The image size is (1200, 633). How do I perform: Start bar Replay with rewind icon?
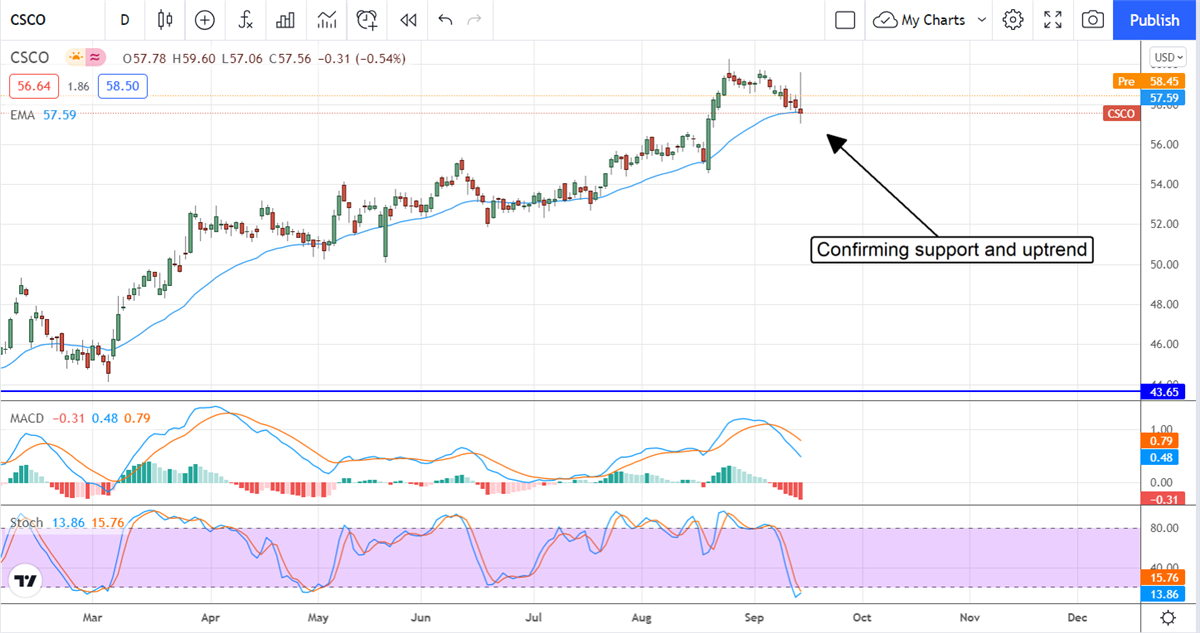coord(407,19)
